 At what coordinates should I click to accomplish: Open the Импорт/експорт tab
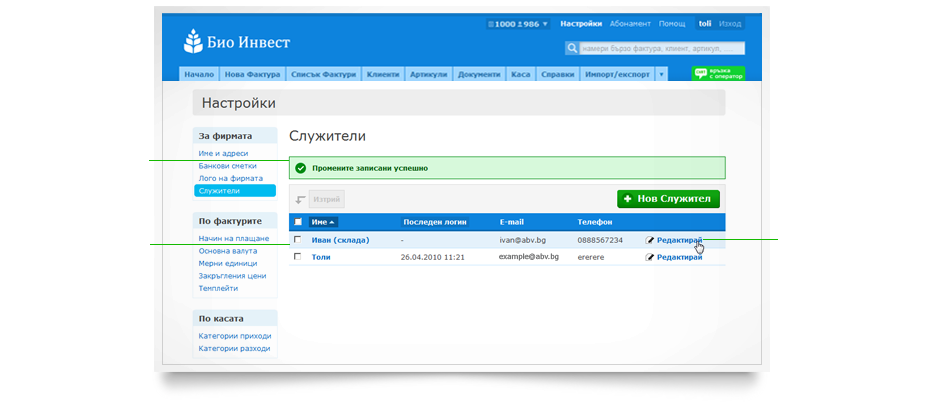point(617,74)
